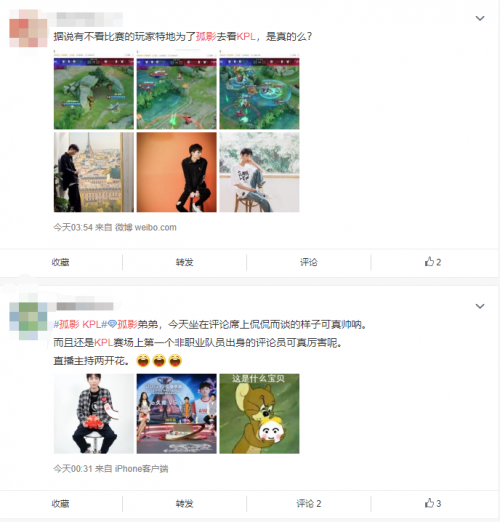Open the 孤影 keyword link in first post

coord(206,36)
